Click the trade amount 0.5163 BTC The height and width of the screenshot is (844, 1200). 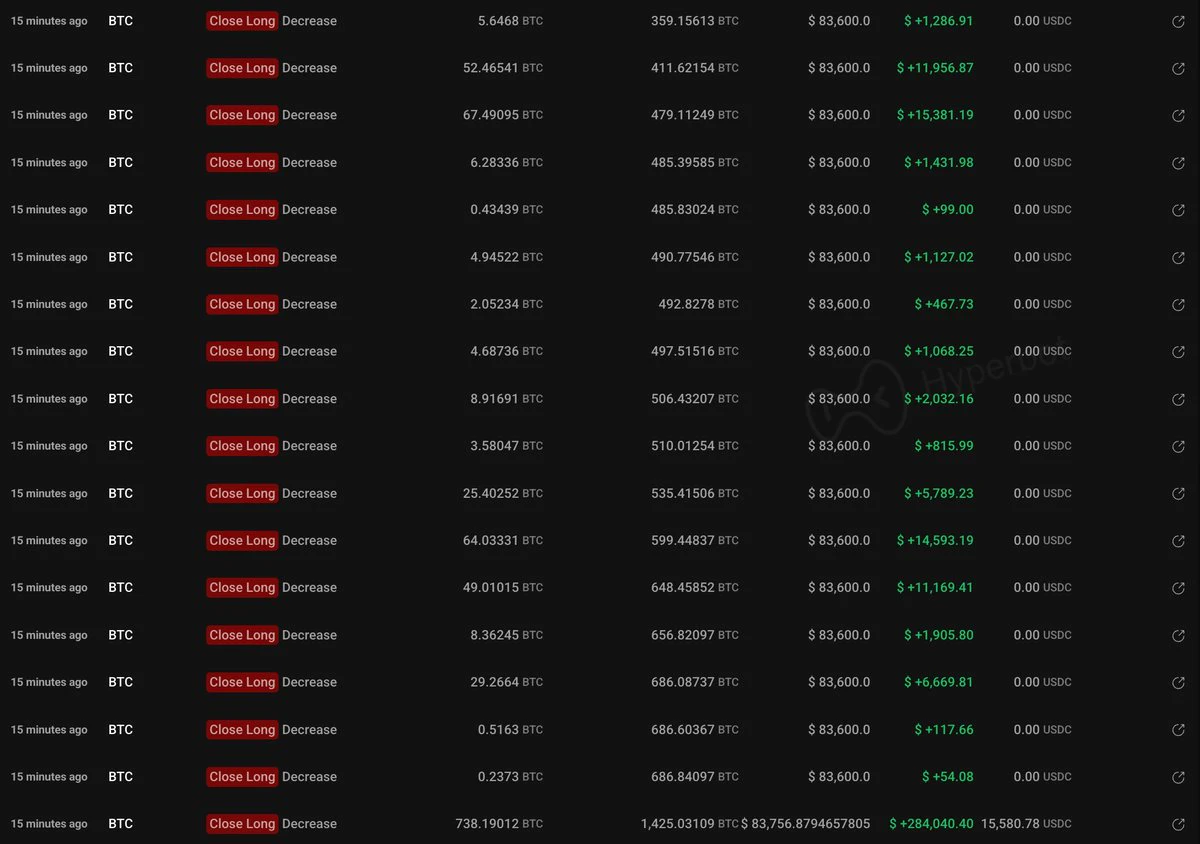coord(511,730)
